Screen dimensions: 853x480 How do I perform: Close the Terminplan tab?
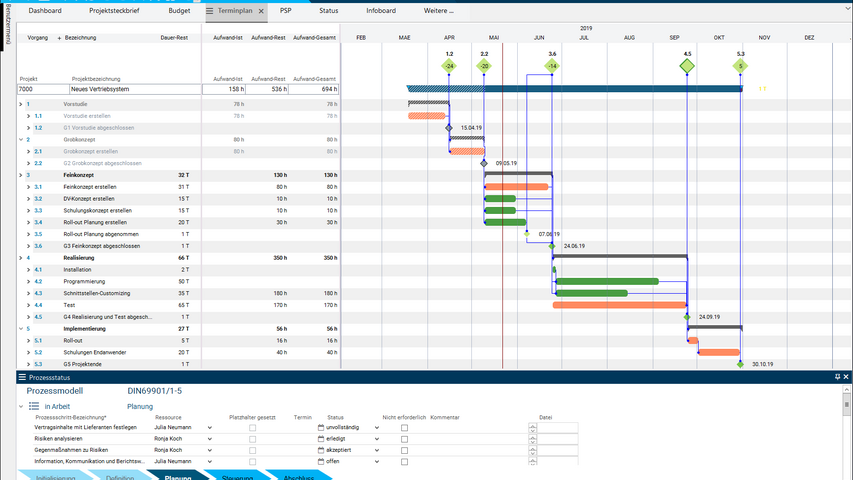pyautogui.click(x=260, y=11)
